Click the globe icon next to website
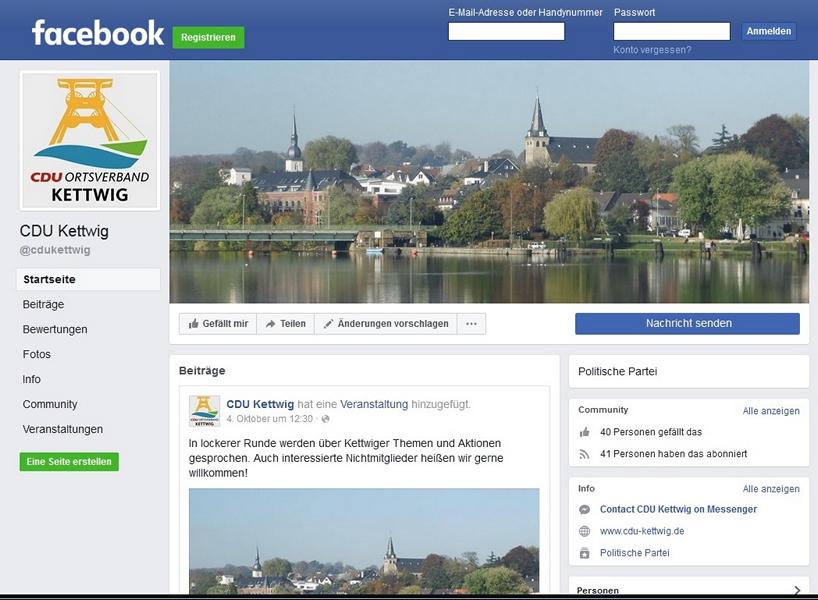 585,531
